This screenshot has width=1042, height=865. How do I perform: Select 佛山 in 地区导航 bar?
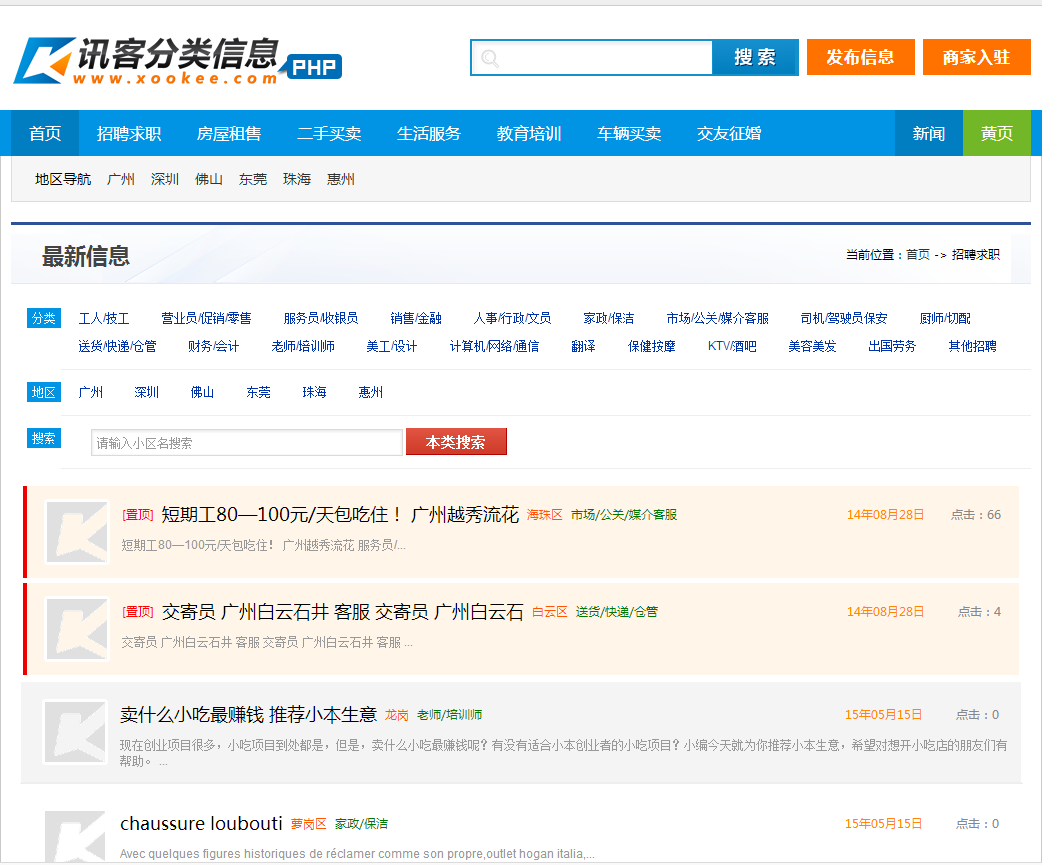[209, 179]
